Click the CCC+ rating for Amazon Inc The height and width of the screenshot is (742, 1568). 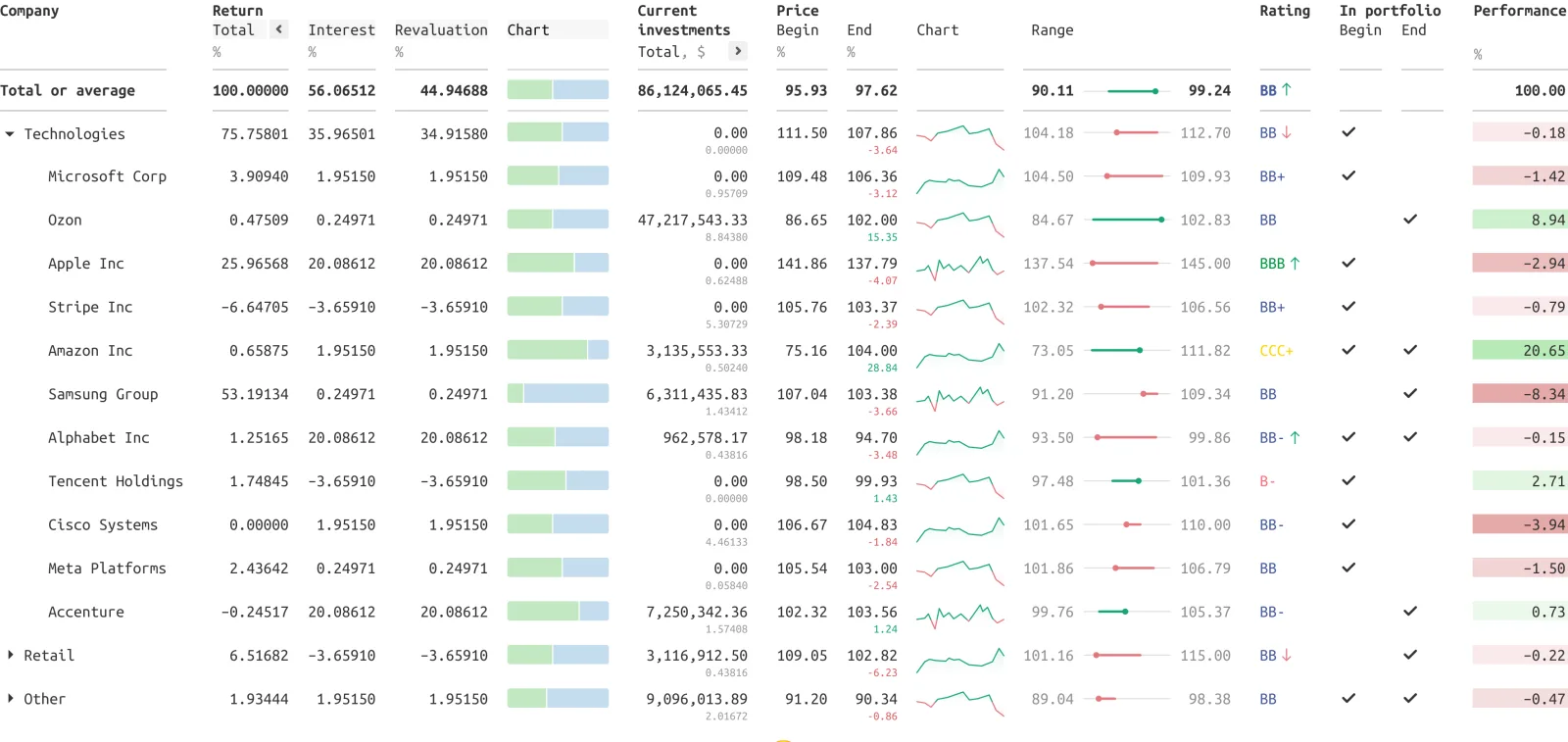tap(1276, 351)
